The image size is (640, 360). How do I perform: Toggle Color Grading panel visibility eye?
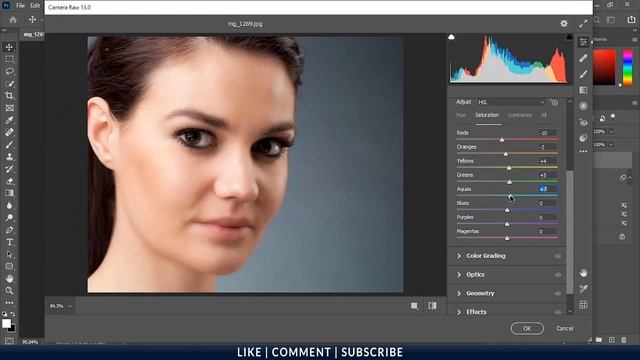558,256
